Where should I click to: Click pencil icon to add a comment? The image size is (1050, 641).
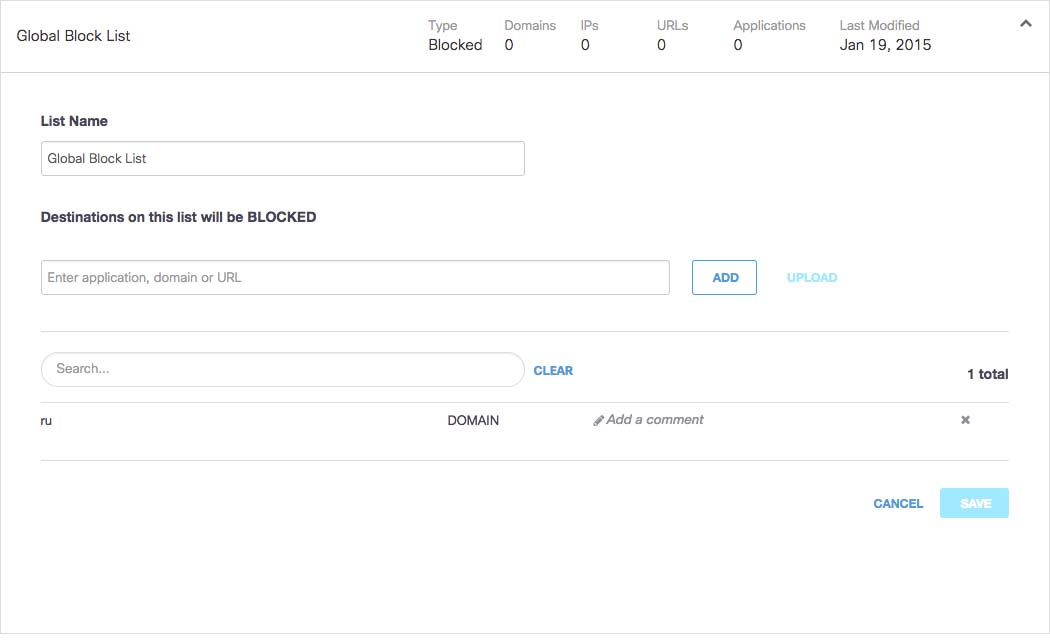click(598, 421)
